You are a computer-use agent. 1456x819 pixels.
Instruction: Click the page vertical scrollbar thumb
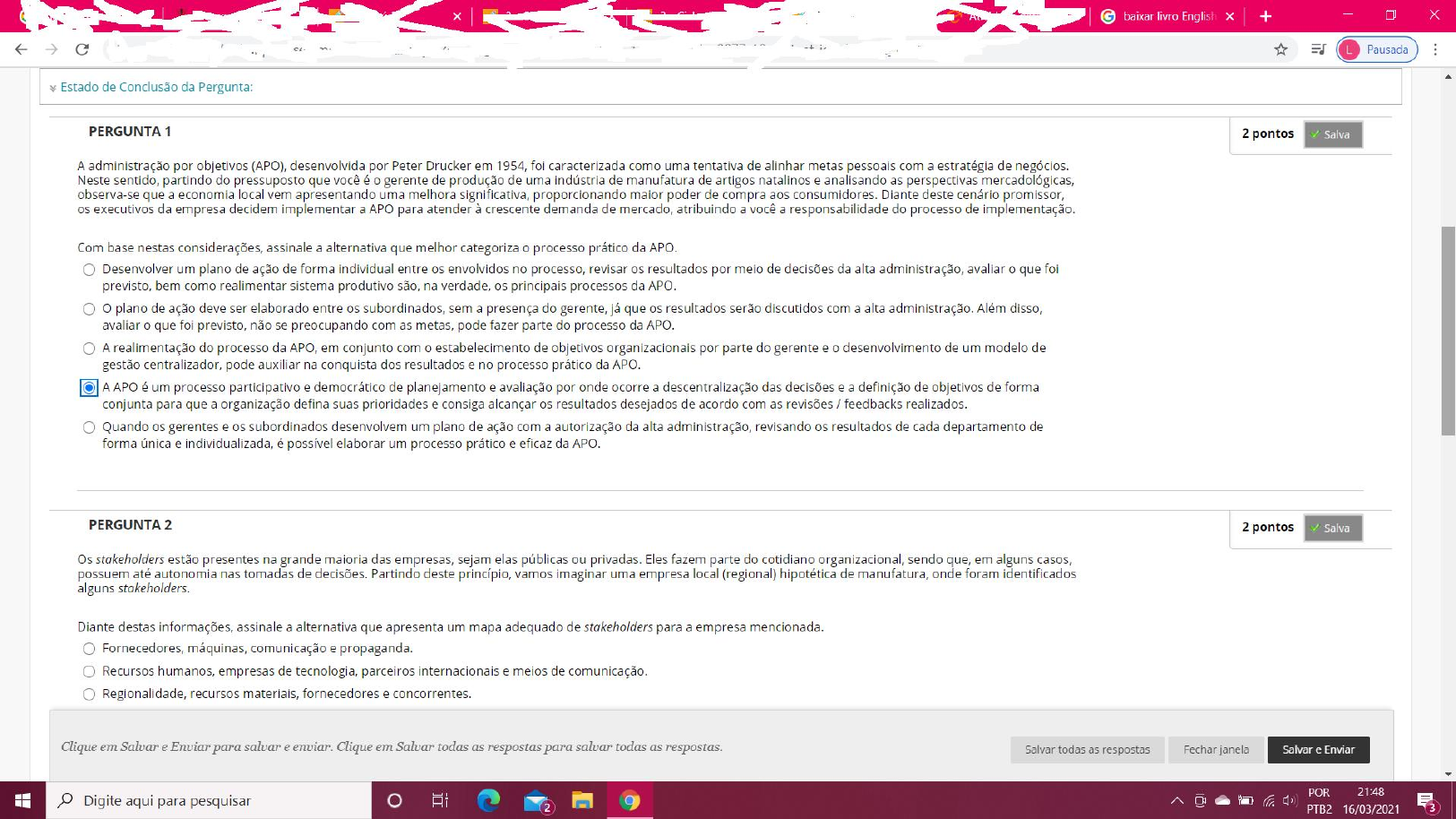click(1448, 332)
